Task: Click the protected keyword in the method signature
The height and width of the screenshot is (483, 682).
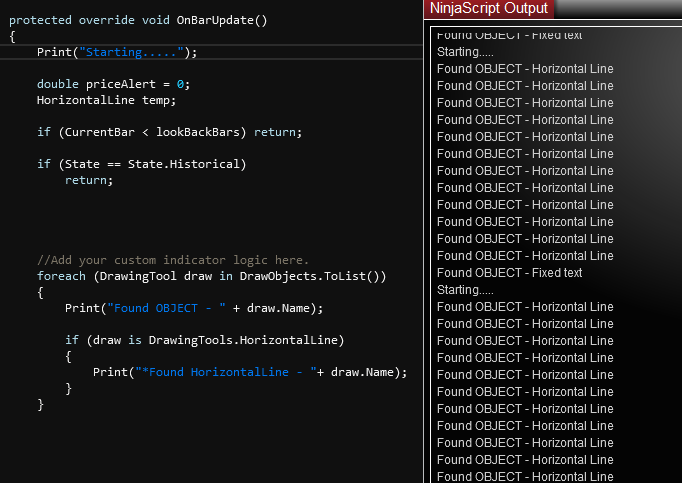Action: 40,20
